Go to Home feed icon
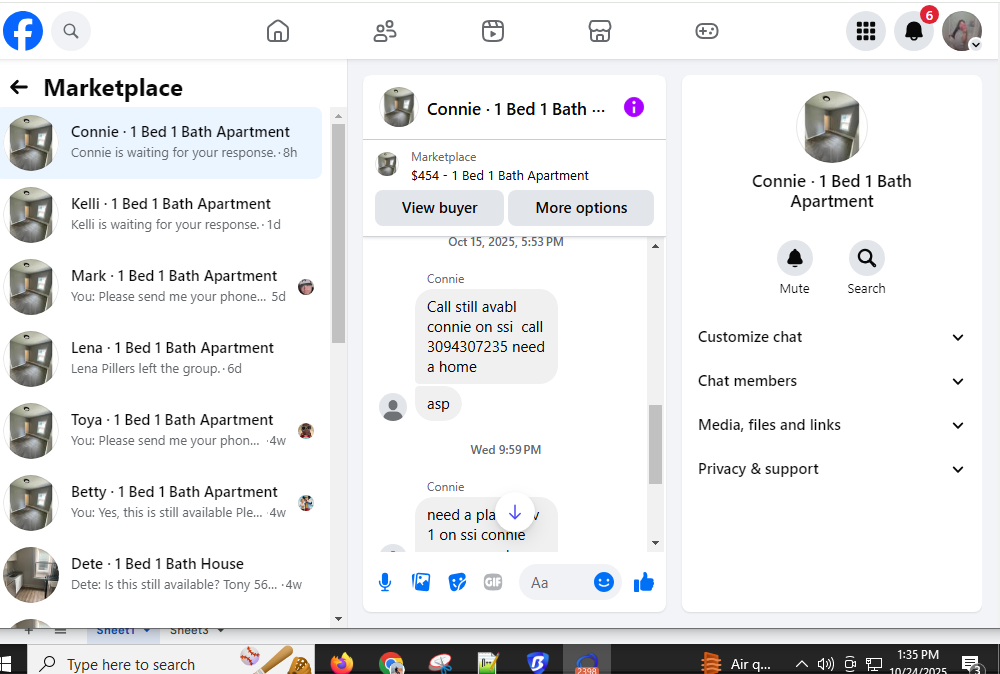 tap(277, 31)
